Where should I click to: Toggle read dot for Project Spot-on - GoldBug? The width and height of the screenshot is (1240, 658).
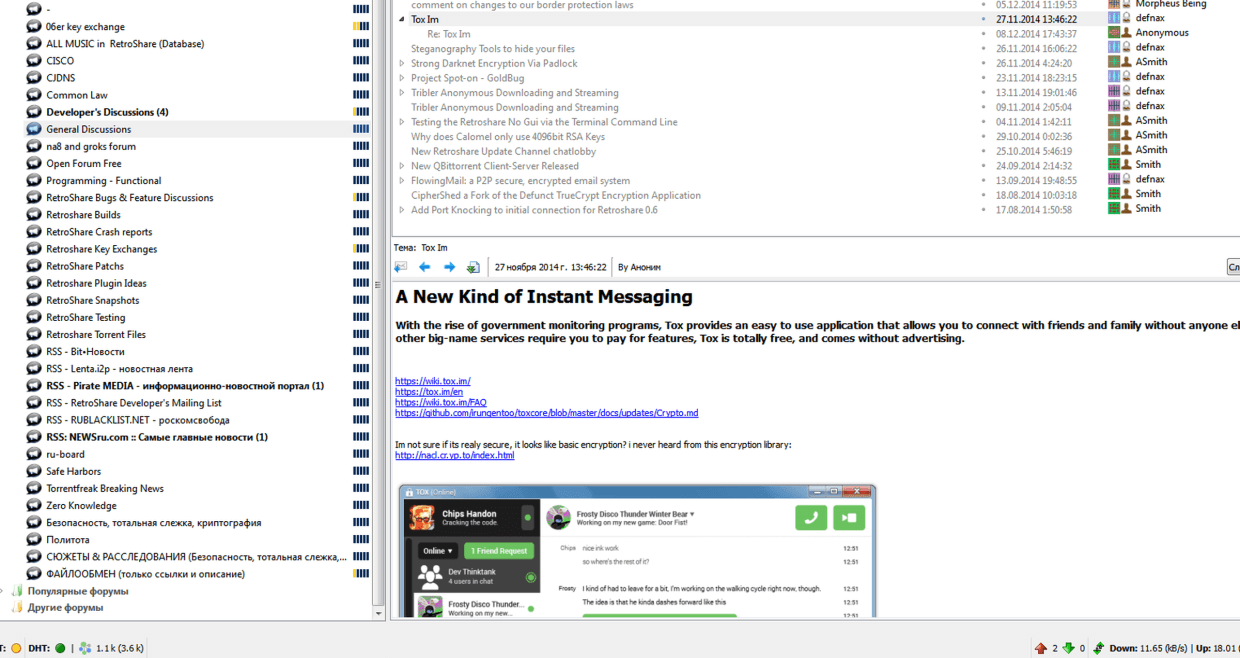tap(984, 78)
